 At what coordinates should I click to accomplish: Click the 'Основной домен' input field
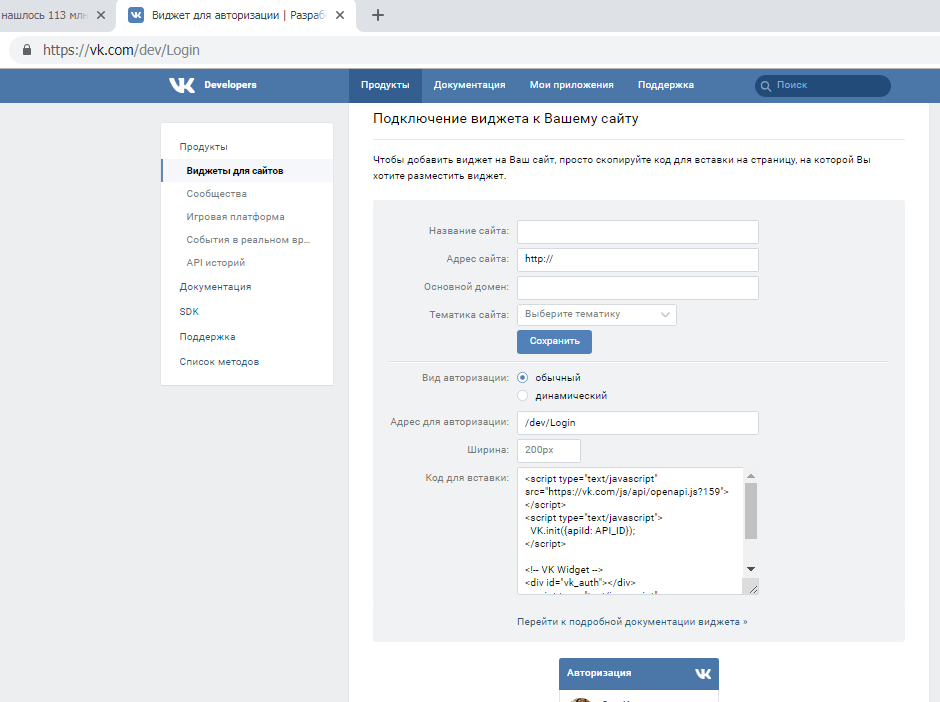pyautogui.click(x=637, y=288)
